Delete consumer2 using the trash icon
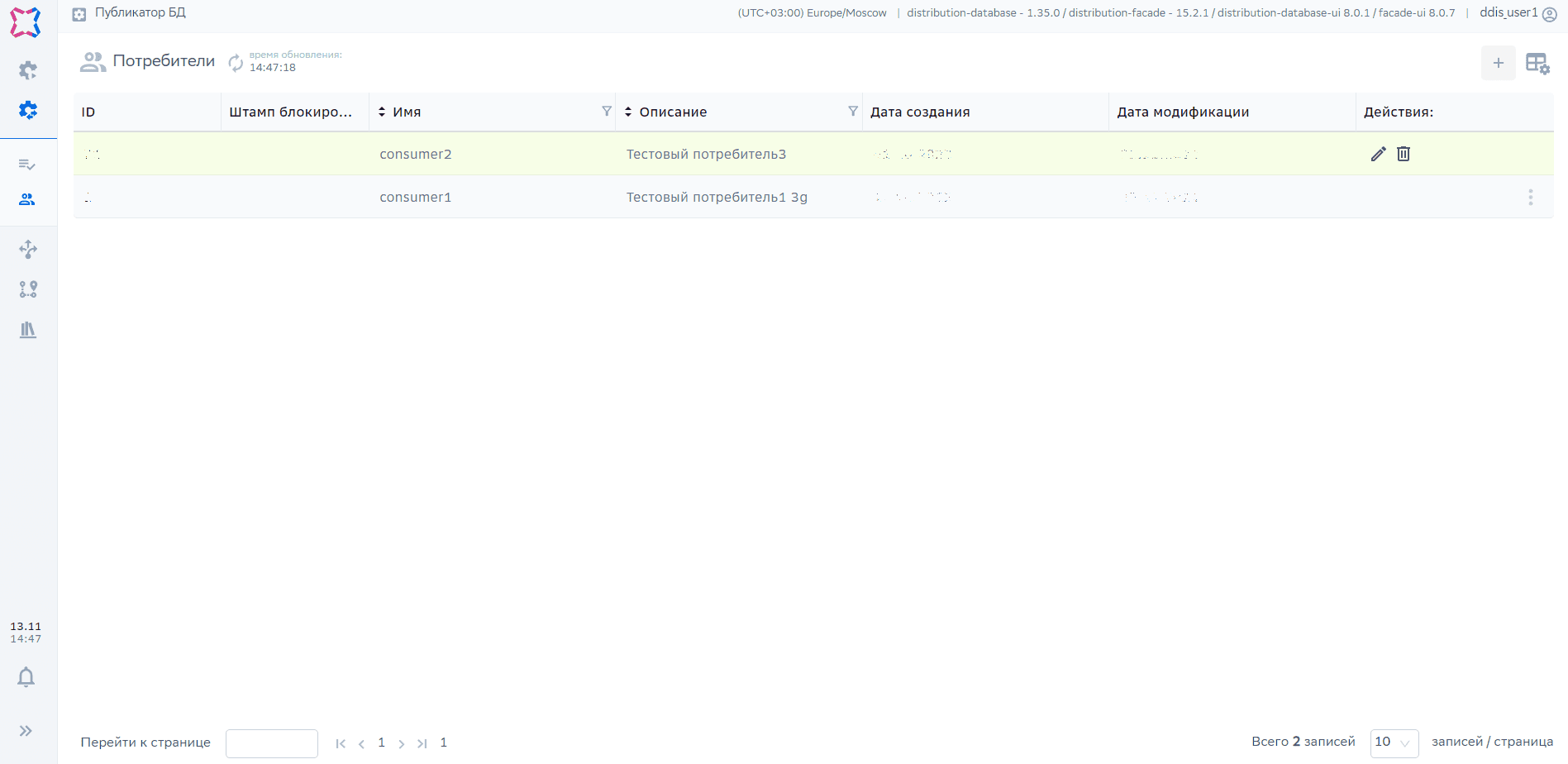 [x=1404, y=154]
